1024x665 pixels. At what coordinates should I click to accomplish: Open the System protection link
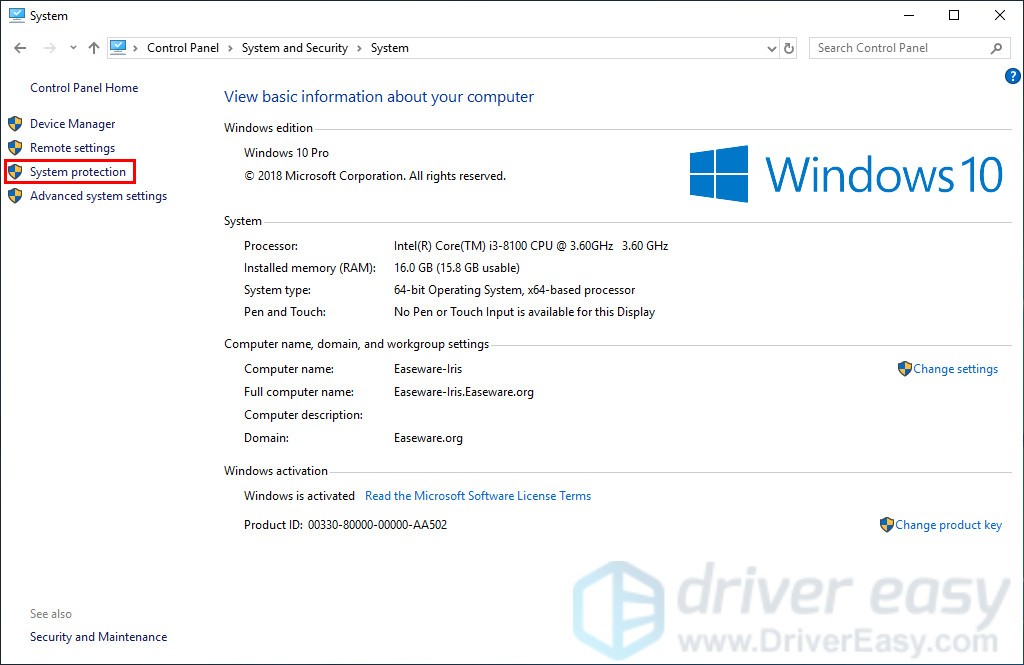(x=78, y=172)
